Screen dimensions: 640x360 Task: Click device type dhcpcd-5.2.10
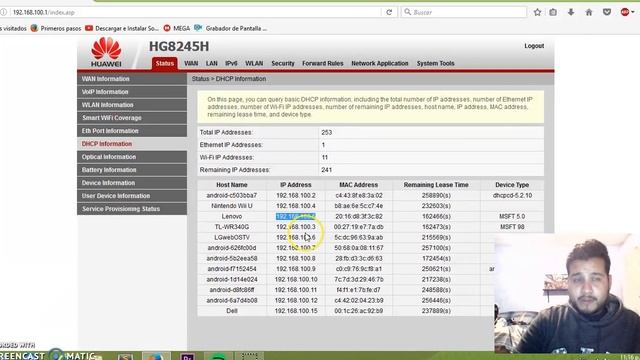point(512,196)
